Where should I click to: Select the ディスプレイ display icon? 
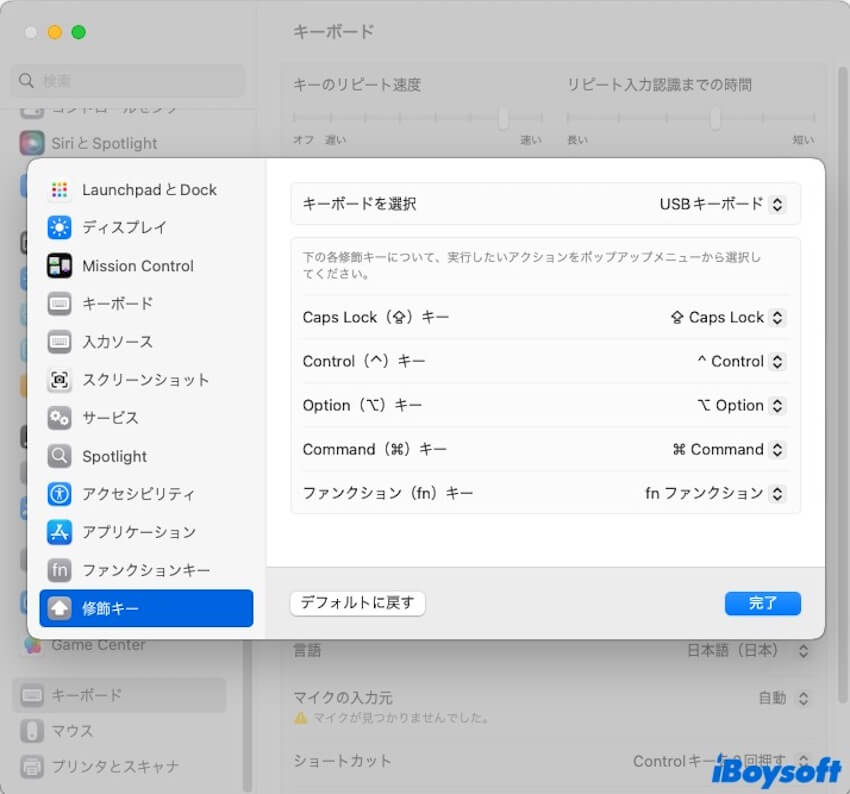click(59, 228)
